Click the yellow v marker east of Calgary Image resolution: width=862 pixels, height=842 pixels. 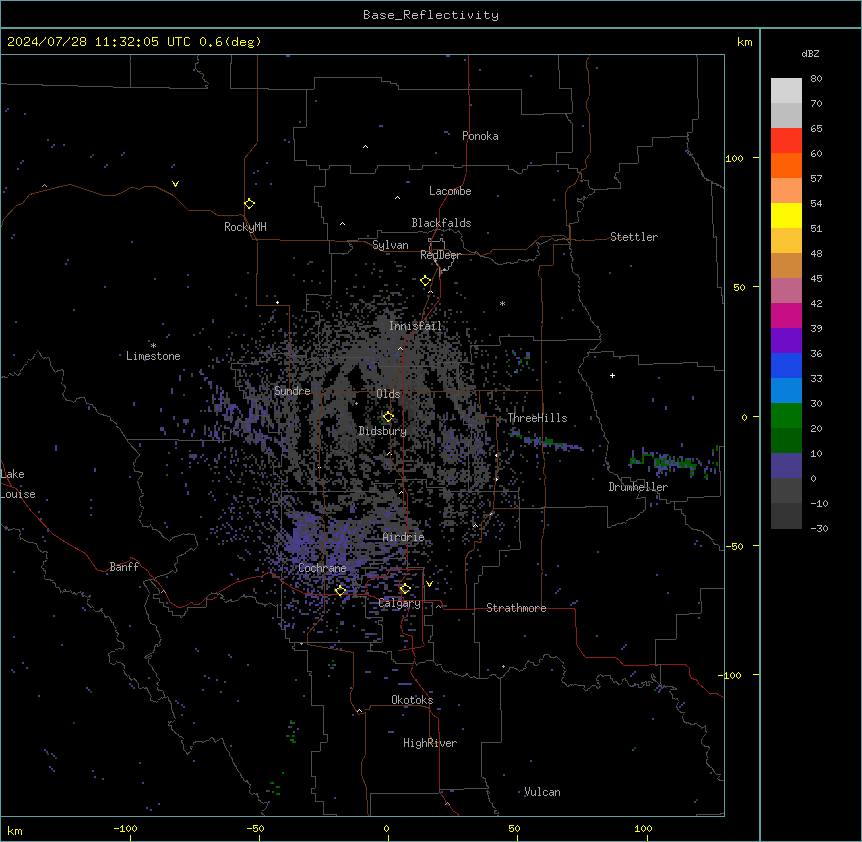429,584
